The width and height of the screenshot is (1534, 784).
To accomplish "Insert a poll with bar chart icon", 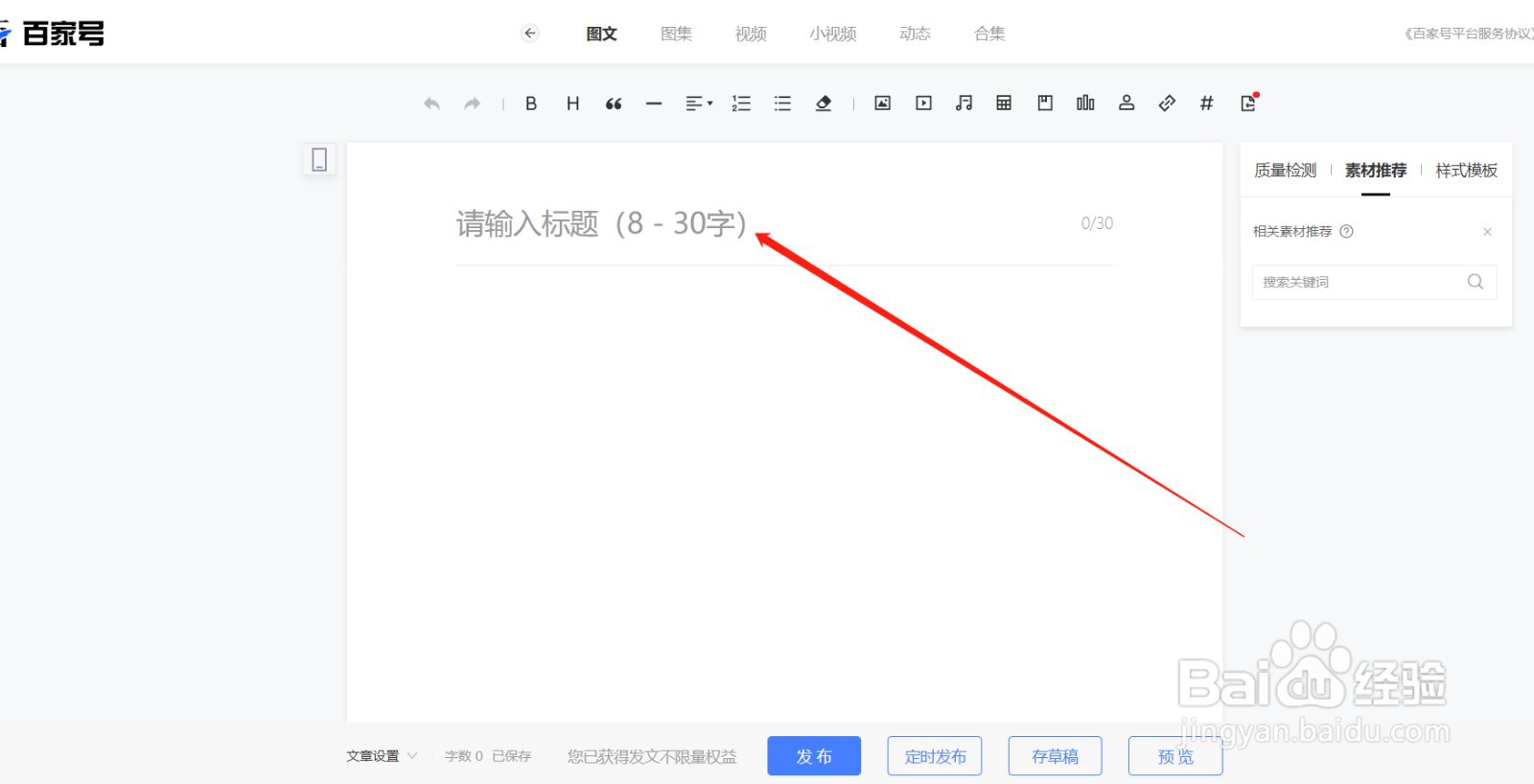I will pyautogui.click(x=1085, y=104).
